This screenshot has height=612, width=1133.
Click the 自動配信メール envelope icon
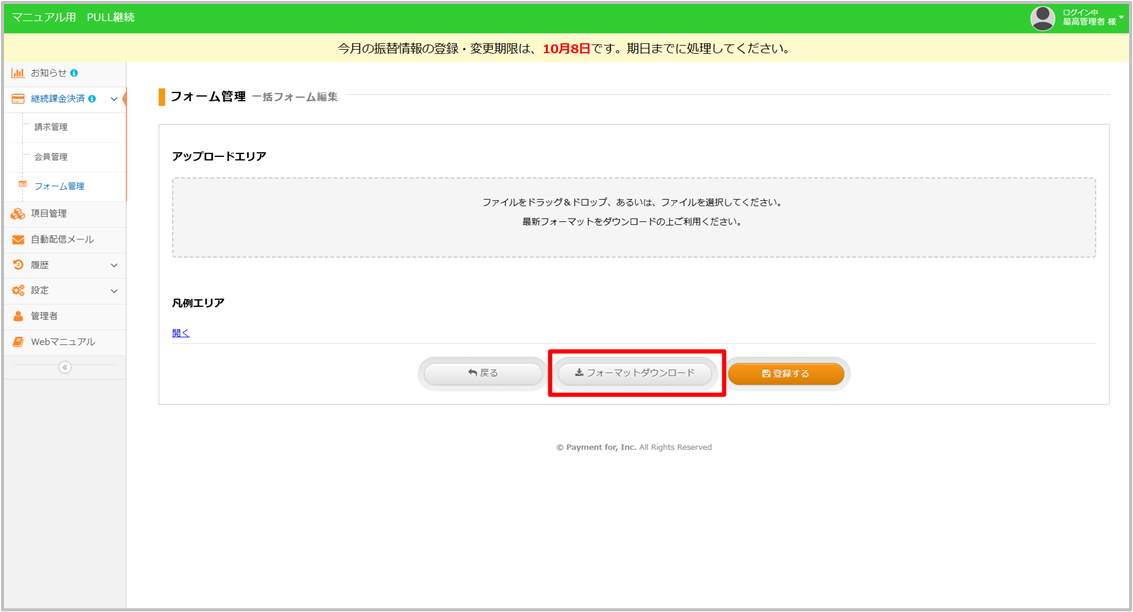pos(18,240)
